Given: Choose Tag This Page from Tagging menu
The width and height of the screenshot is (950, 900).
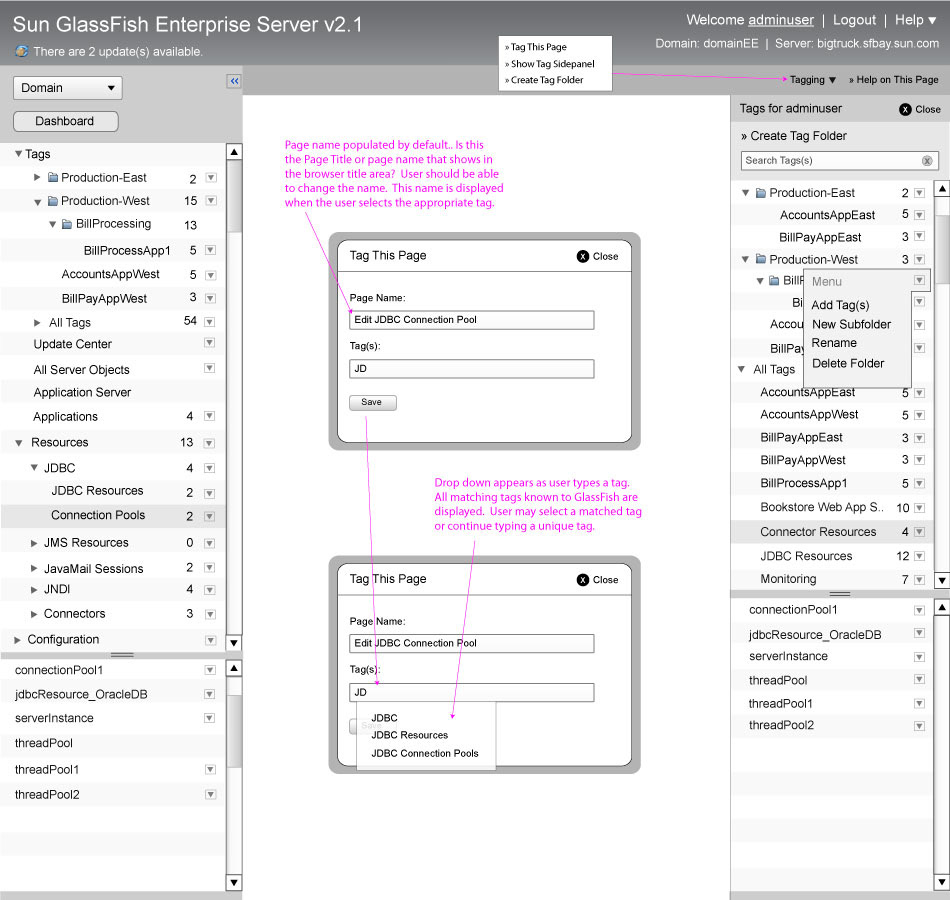Looking at the screenshot, I should click(539, 47).
